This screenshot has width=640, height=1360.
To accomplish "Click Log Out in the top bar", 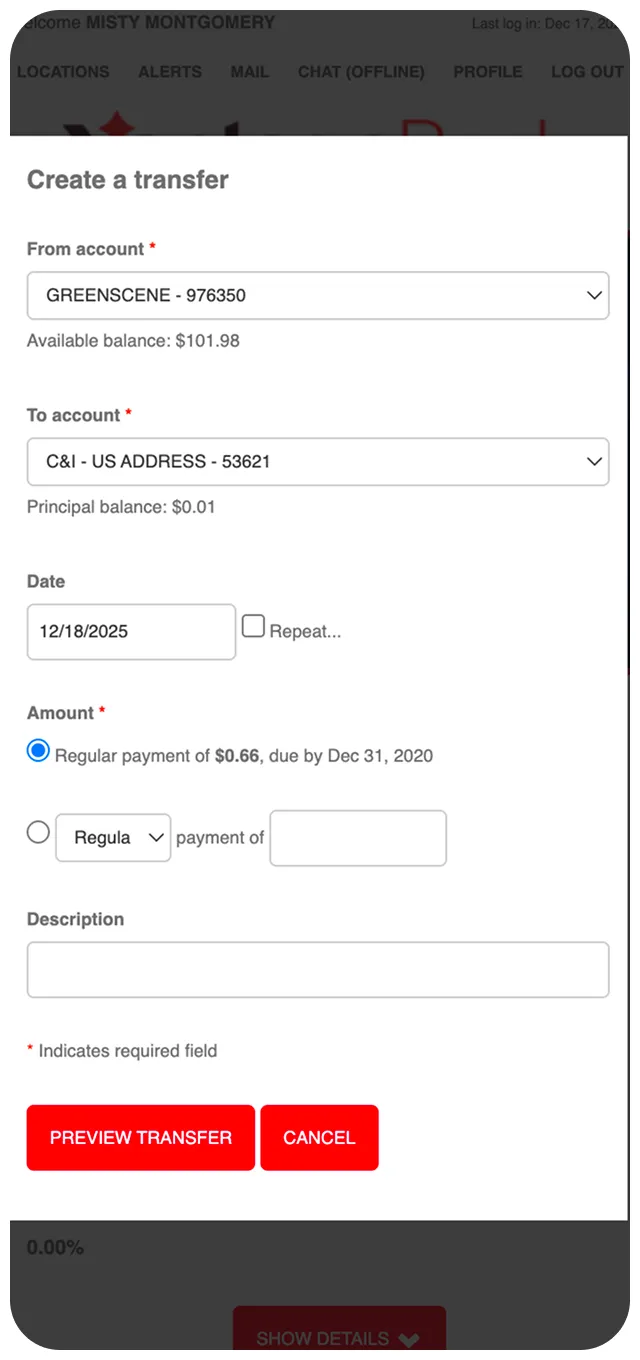I will [x=587, y=72].
